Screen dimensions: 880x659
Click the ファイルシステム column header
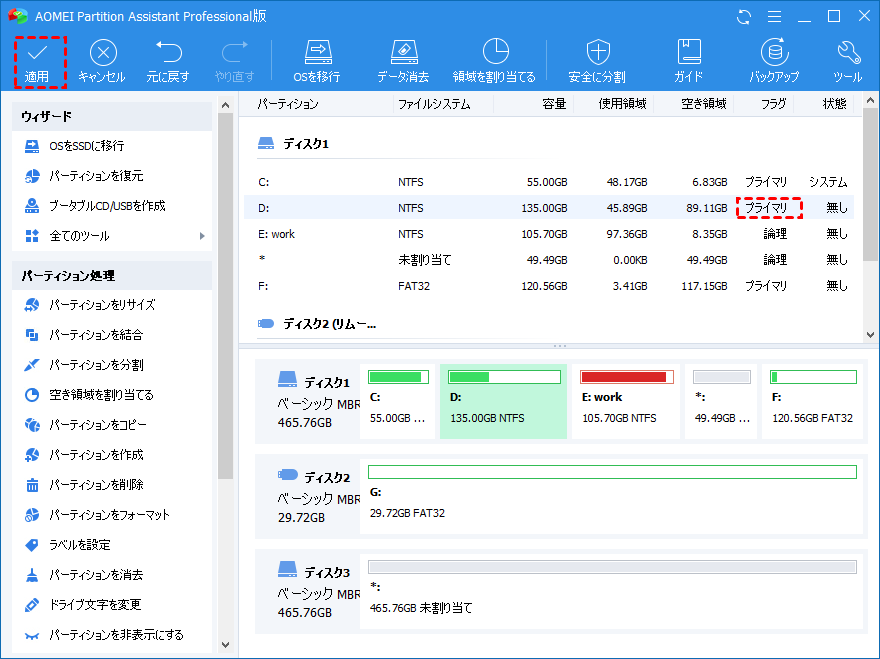[x=434, y=104]
